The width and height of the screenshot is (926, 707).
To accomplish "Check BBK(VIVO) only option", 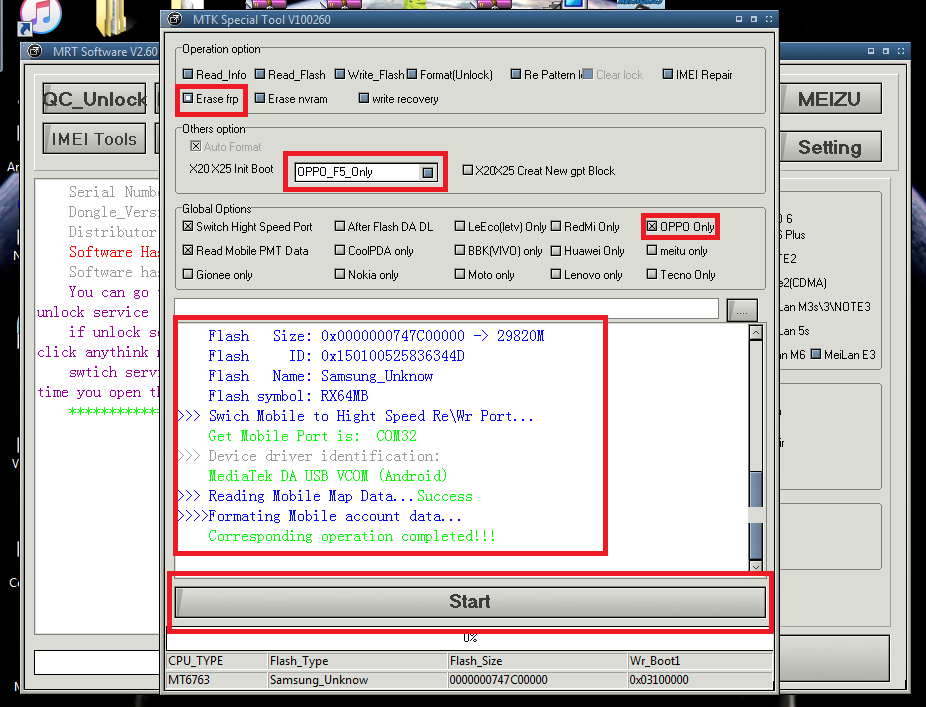I will click(x=459, y=250).
